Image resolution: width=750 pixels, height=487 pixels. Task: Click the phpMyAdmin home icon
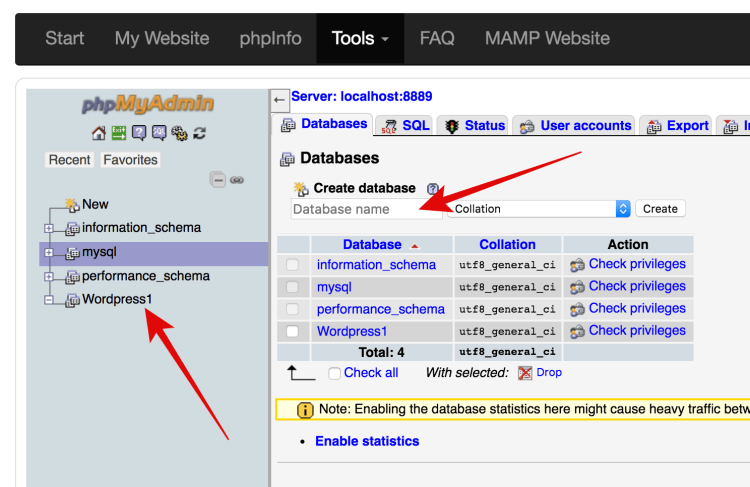(x=99, y=133)
